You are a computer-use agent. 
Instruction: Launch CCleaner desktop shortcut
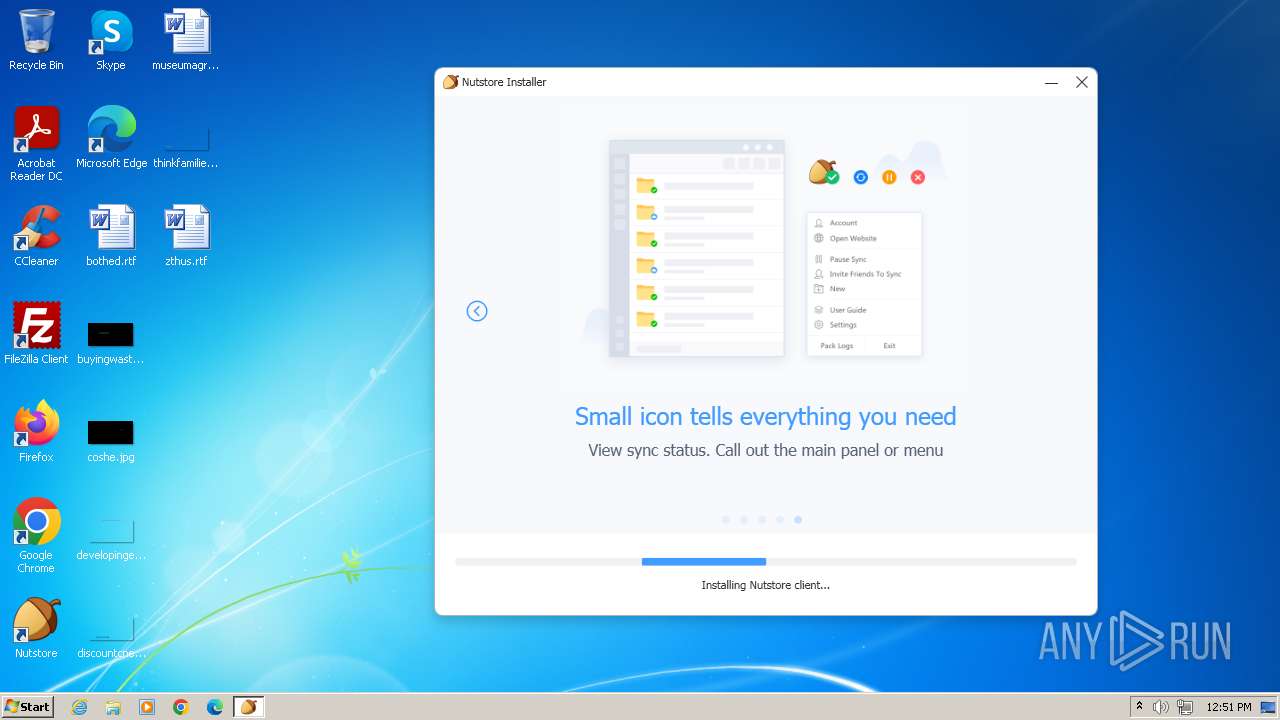click(36, 236)
